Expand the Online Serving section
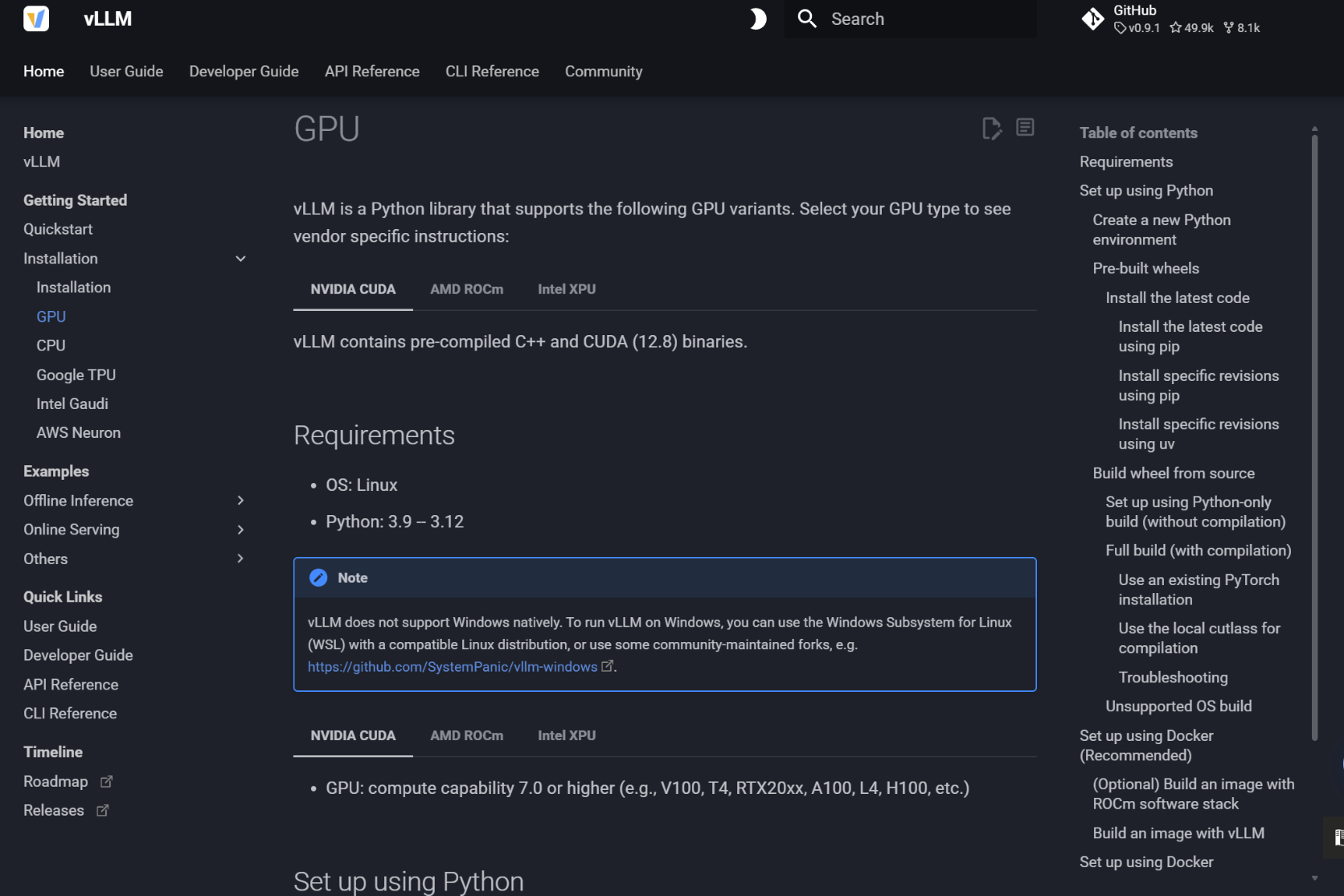 pos(240,530)
